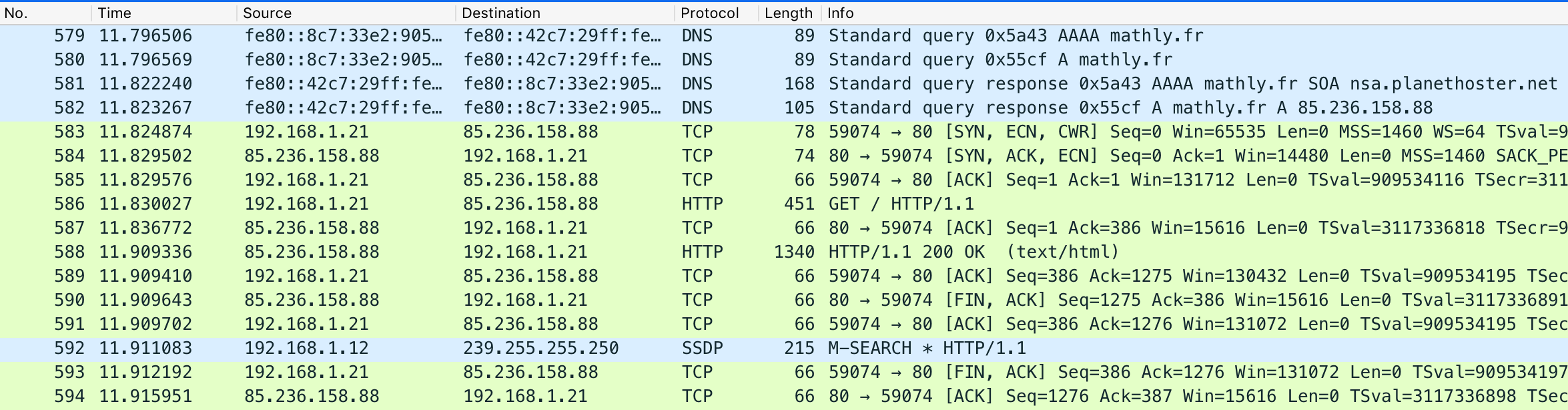Select packet 579 DNS AAAA query mathly.fr
Image resolution: width=1568 pixels, height=410 pixels.
[784, 36]
